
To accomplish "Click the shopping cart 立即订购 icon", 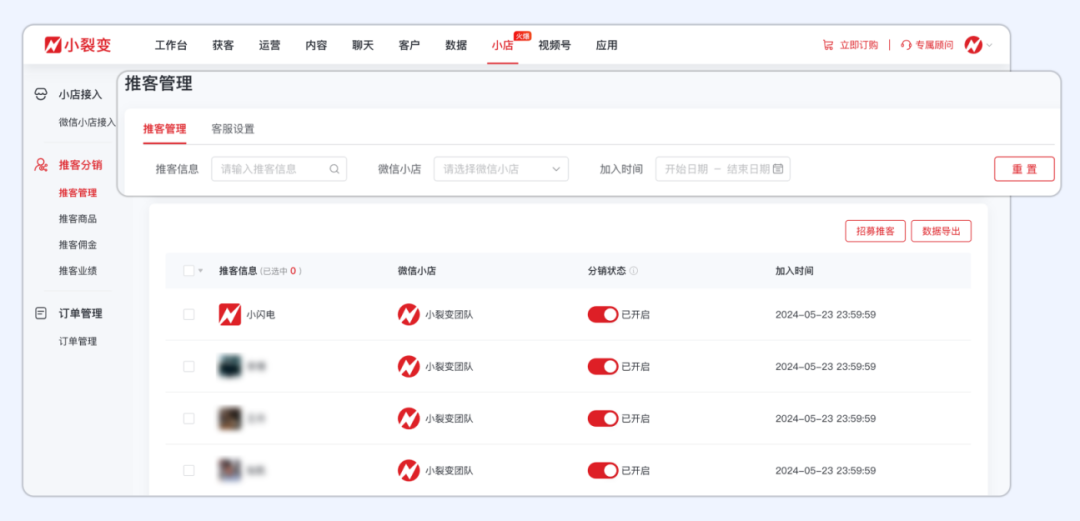I will coord(828,45).
